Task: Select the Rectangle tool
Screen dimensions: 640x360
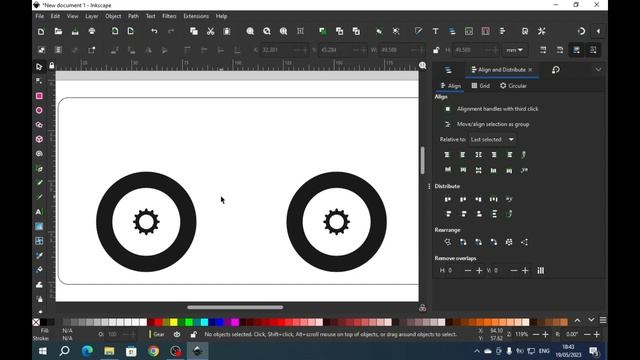Action: coord(39,96)
